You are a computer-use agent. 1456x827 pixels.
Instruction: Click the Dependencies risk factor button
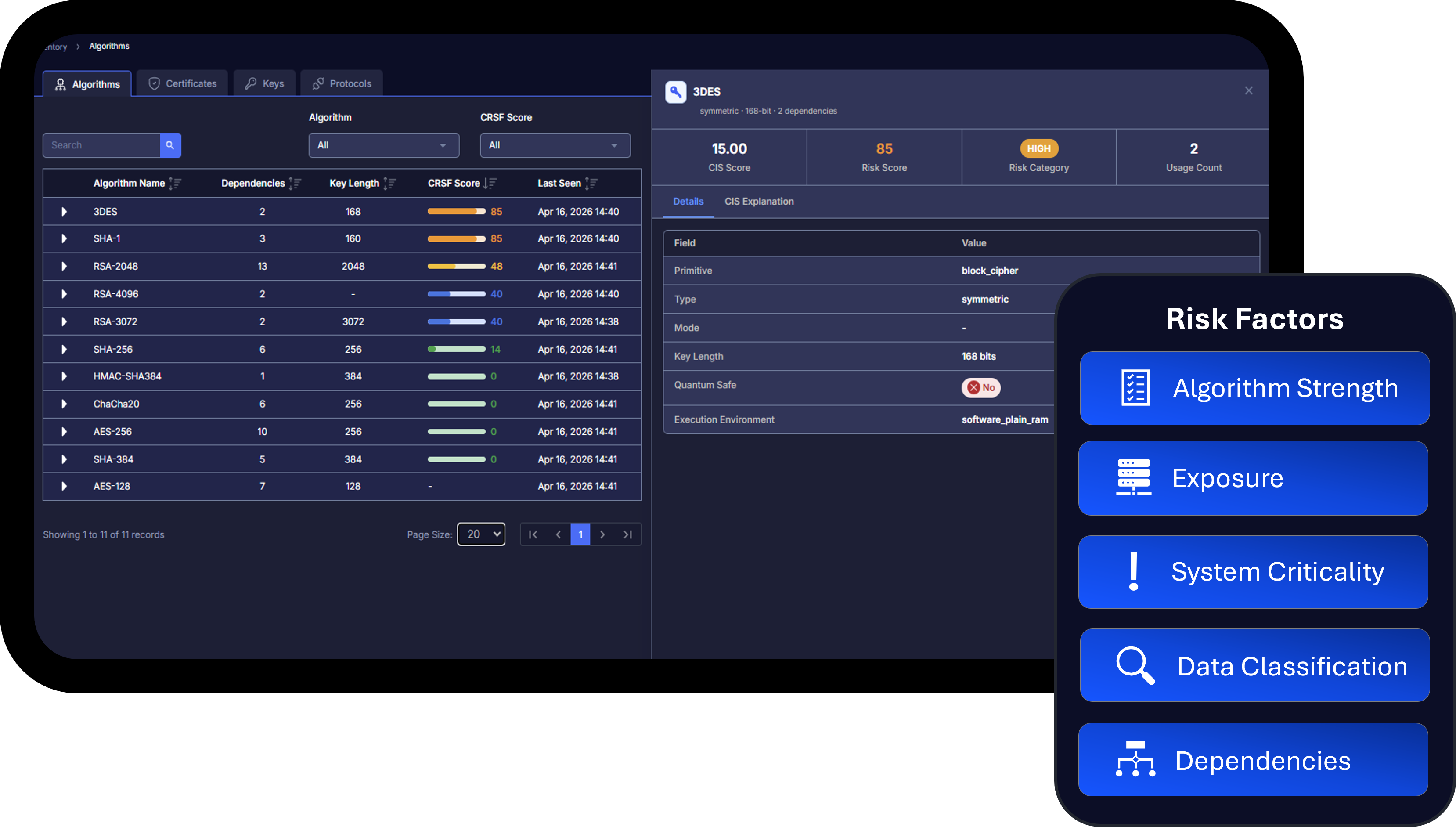point(1252,759)
